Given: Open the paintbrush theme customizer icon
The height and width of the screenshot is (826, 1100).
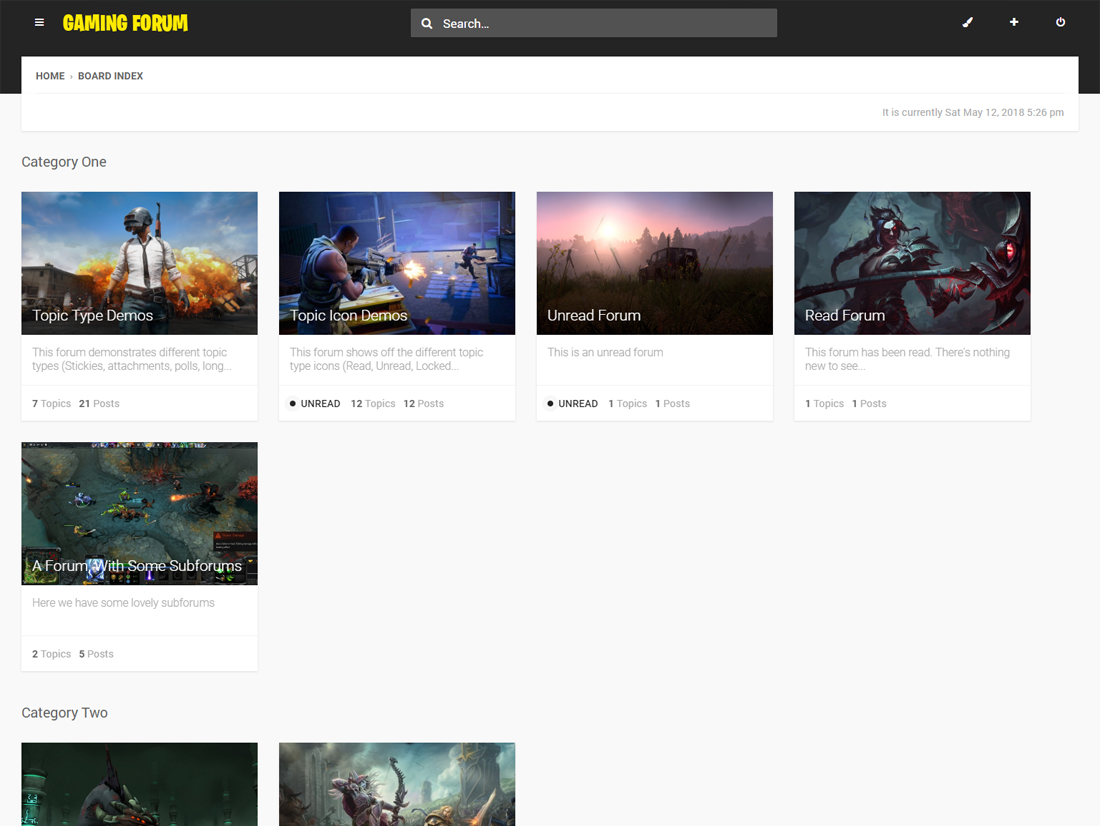Looking at the screenshot, I should click(967, 22).
